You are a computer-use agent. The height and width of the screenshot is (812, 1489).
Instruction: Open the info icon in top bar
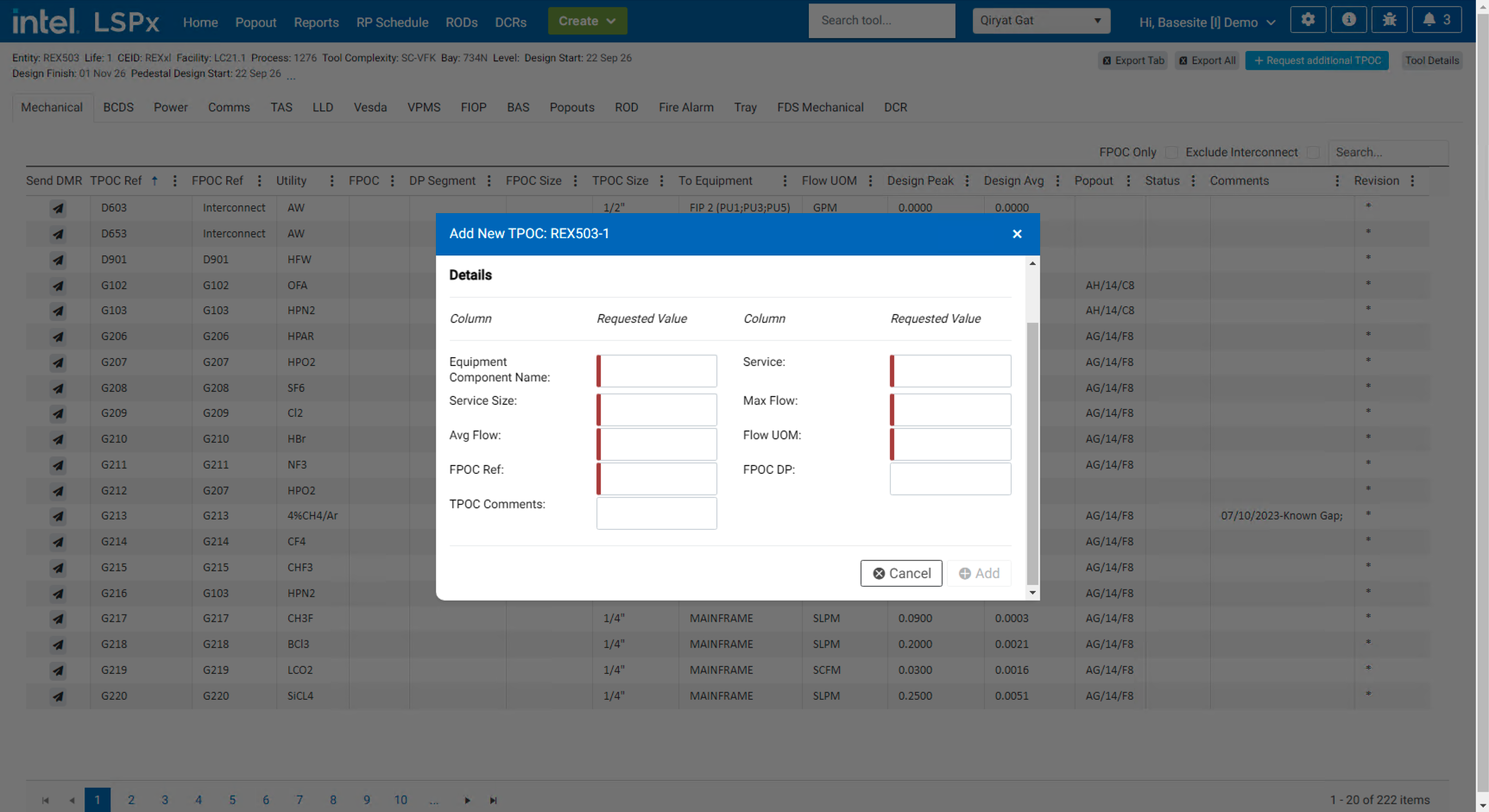tap(1348, 20)
